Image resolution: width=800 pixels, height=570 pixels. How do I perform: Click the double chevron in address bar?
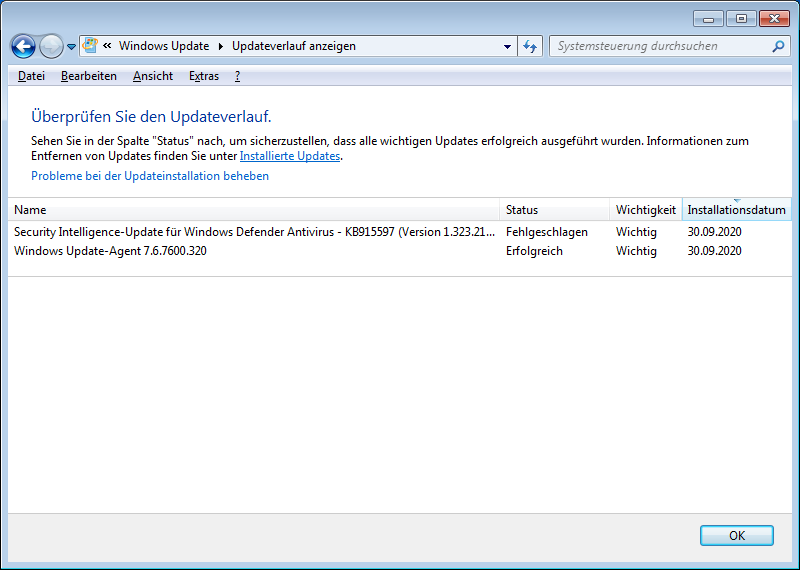(x=107, y=45)
